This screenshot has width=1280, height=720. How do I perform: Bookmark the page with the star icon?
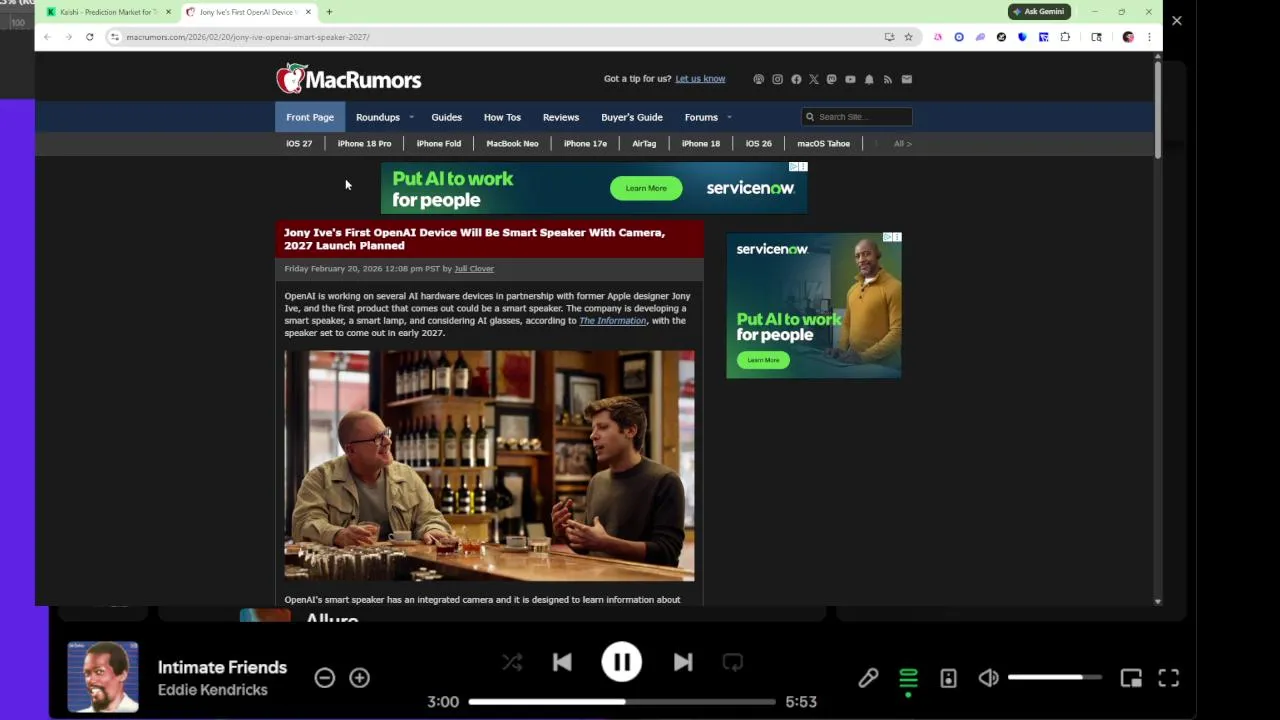click(x=908, y=37)
